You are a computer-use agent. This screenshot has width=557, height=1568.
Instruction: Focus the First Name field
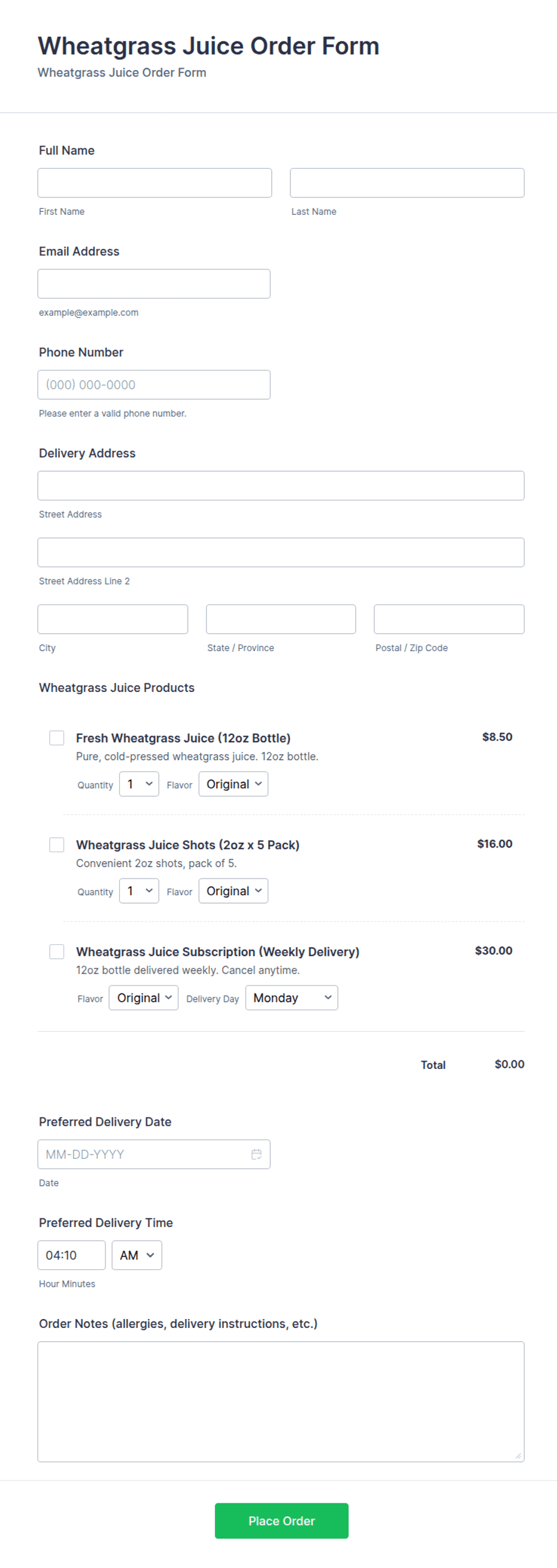(155, 183)
